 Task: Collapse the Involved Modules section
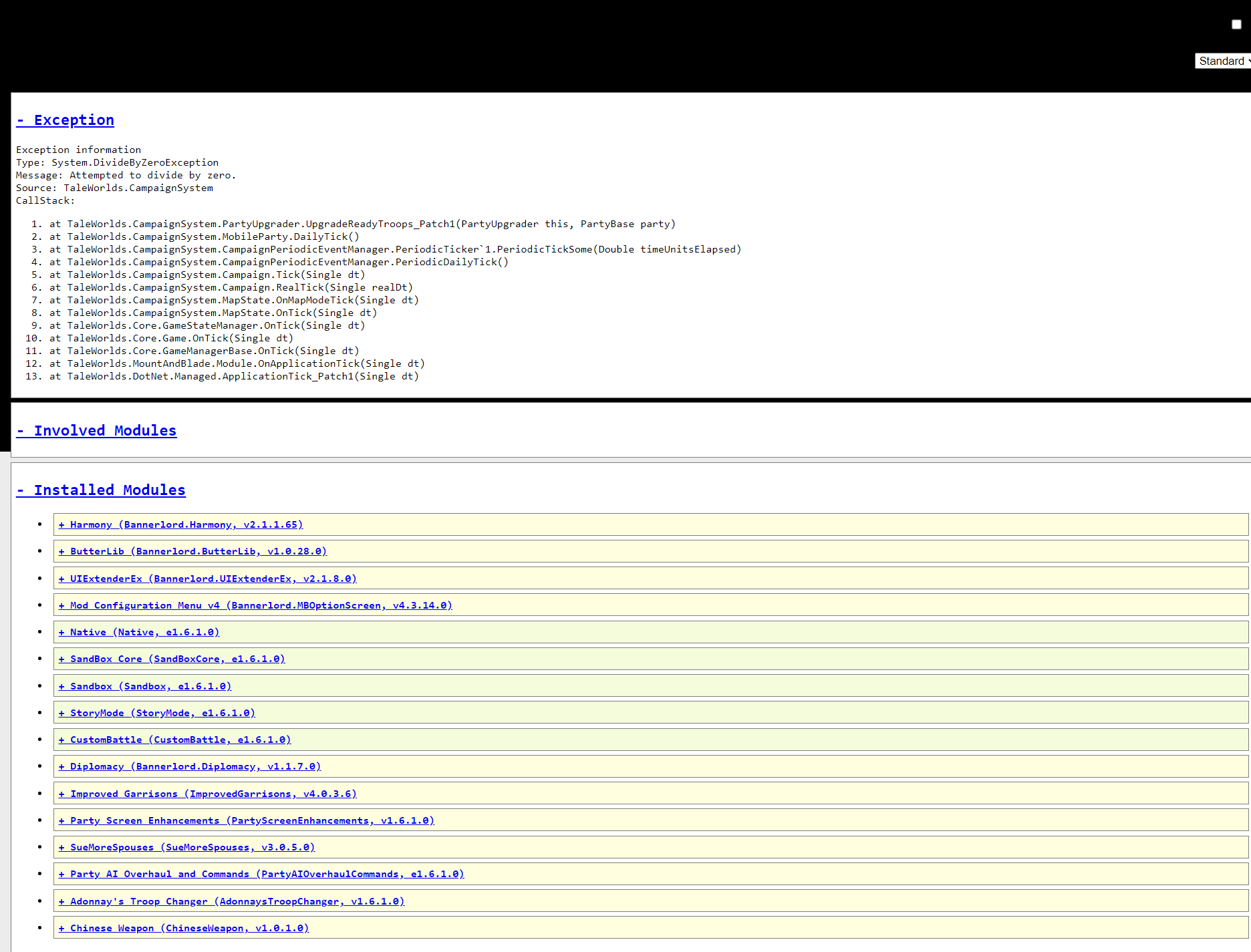tap(97, 431)
